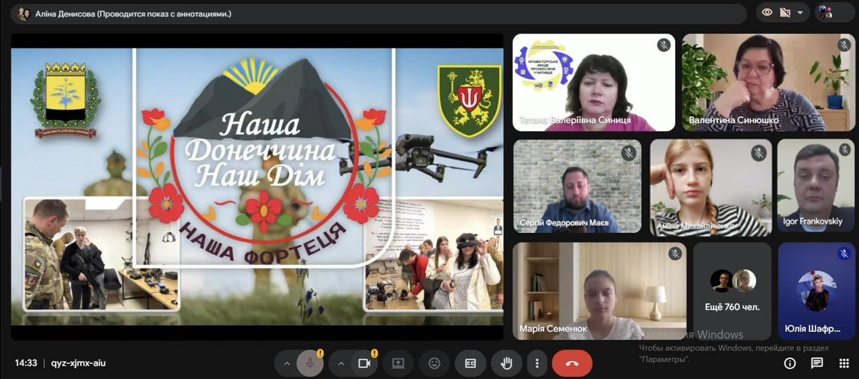Click the eye icon in the top-right pill
Image resolution: width=859 pixels, height=379 pixels.
point(768,12)
